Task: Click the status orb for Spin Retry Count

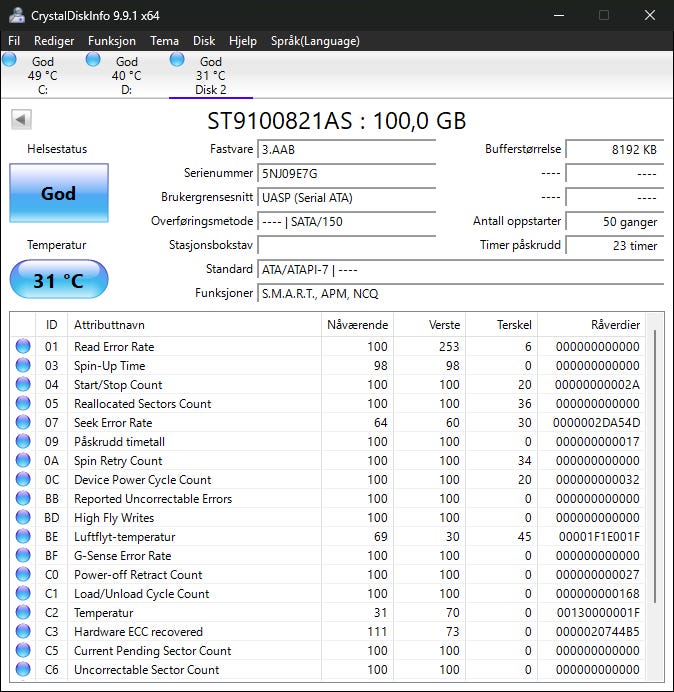Action: click(x=23, y=460)
